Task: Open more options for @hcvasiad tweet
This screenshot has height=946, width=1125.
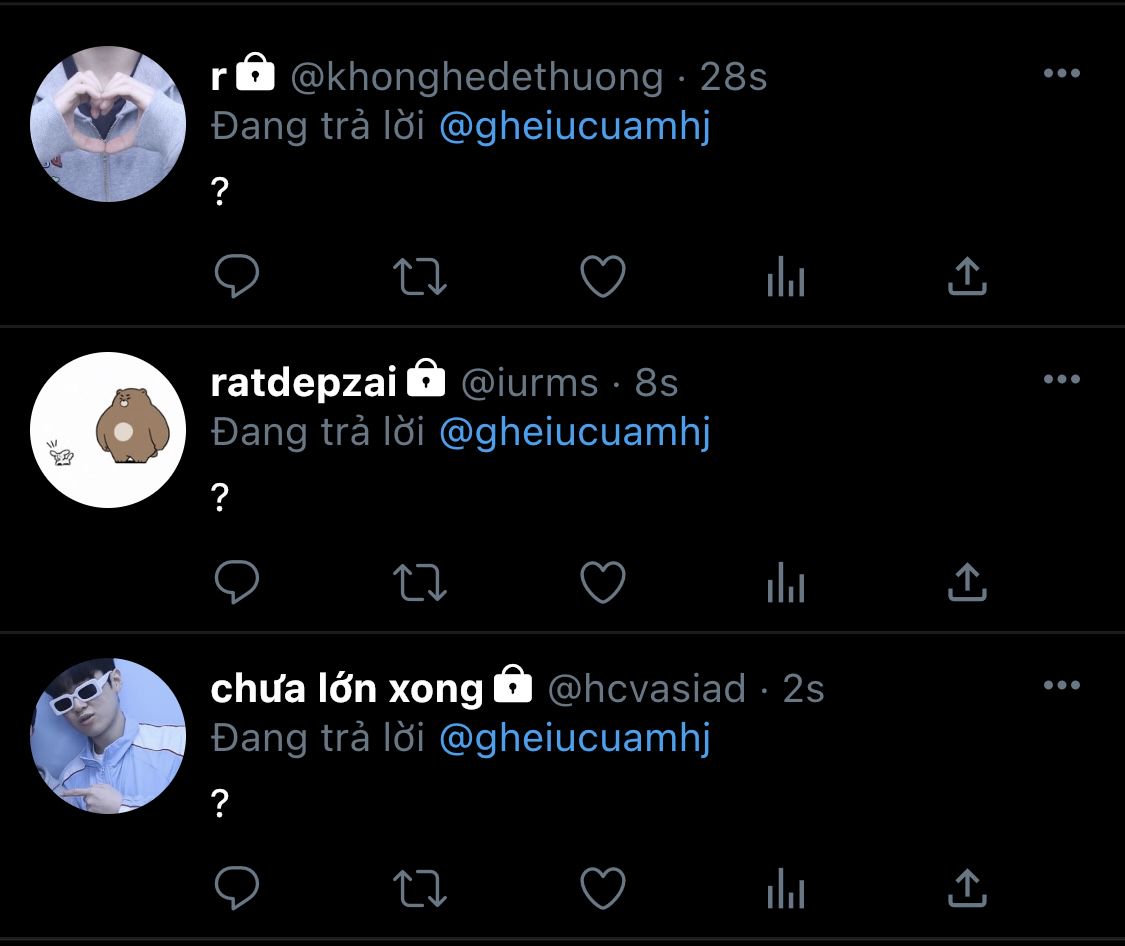Action: point(1062,685)
